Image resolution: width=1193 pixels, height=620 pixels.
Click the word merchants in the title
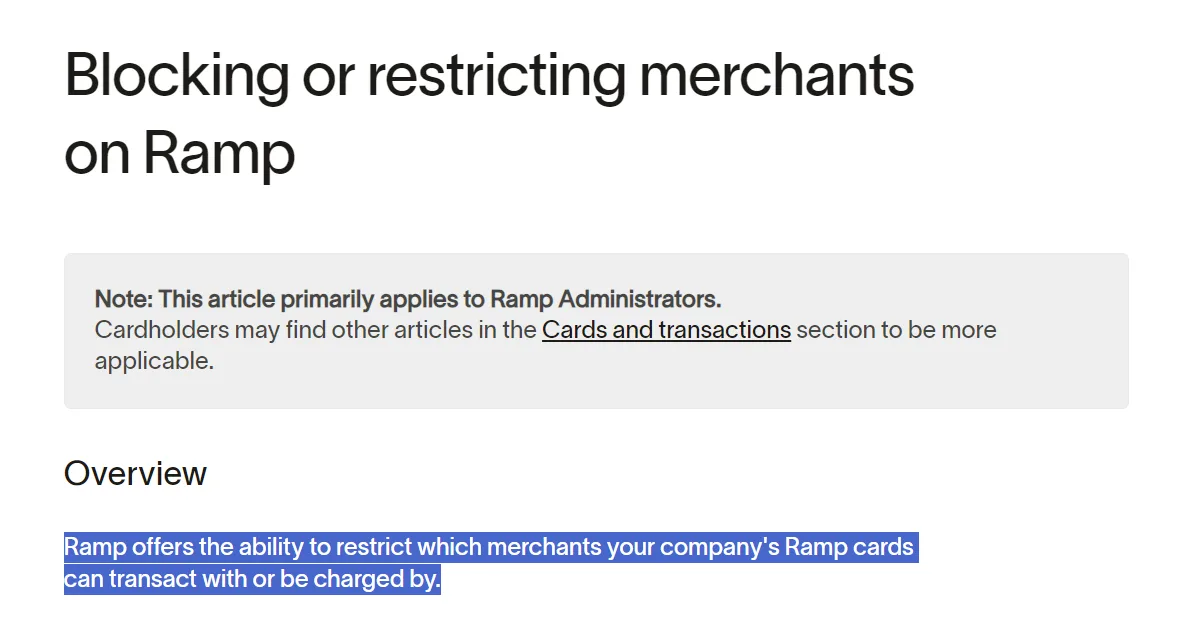[777, 75]
